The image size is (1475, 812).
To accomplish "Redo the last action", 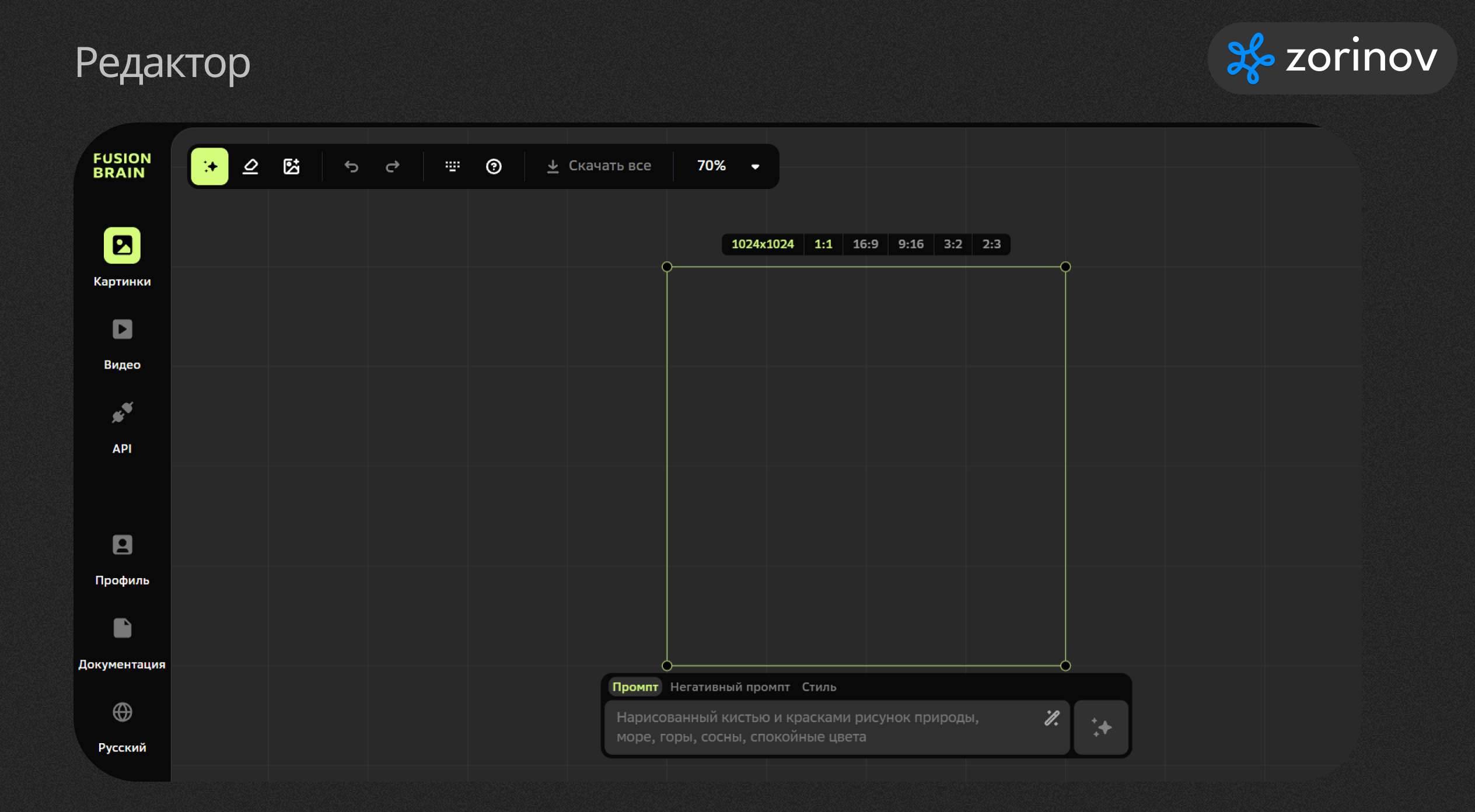I will pos(393,166).
